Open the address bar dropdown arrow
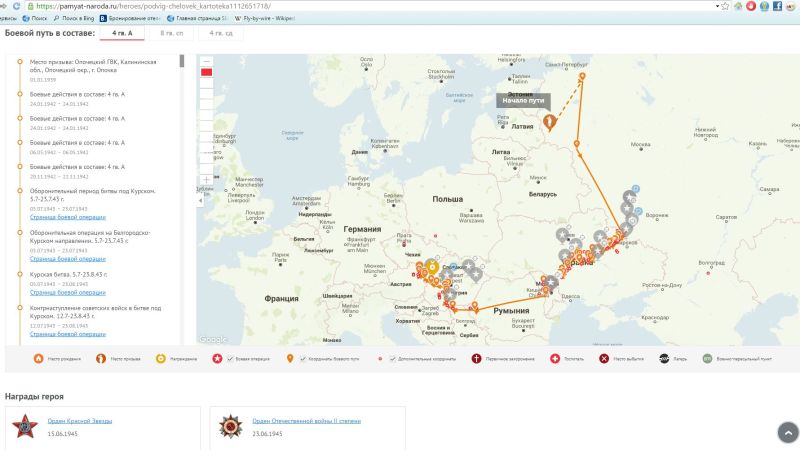The height and width of the screenshot is (450, 800). pyautogui.click(x=717, y=6)
